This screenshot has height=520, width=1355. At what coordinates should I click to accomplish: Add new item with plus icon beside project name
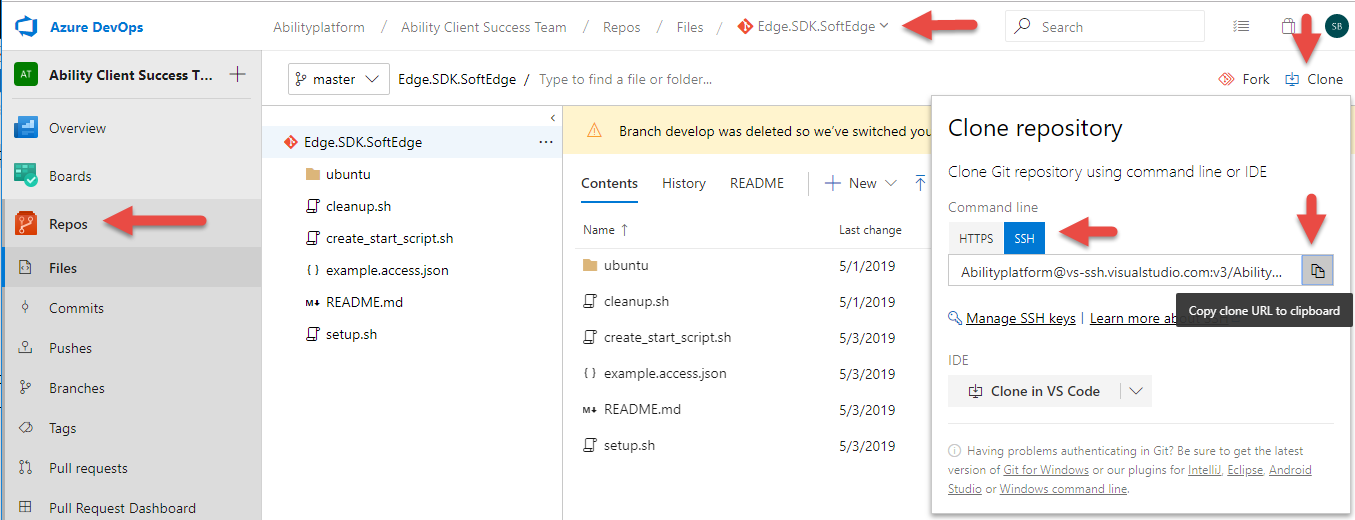pyautogui.click(x=237, y=74)
